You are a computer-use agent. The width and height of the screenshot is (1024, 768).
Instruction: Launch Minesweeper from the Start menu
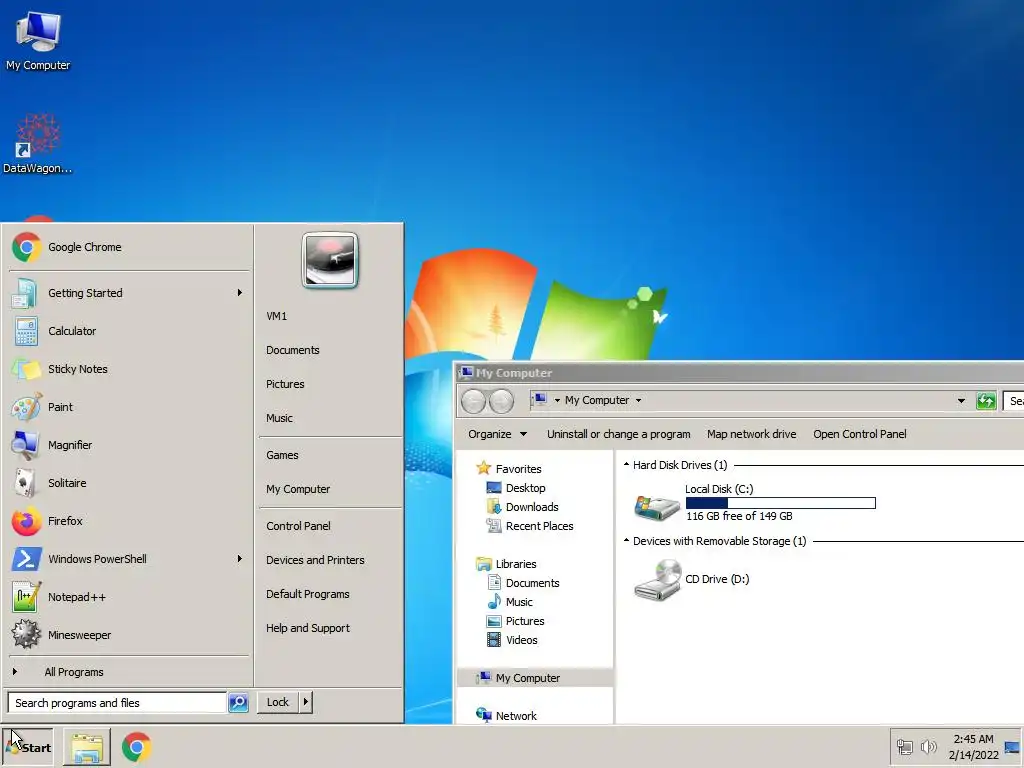tap(129, 635)
